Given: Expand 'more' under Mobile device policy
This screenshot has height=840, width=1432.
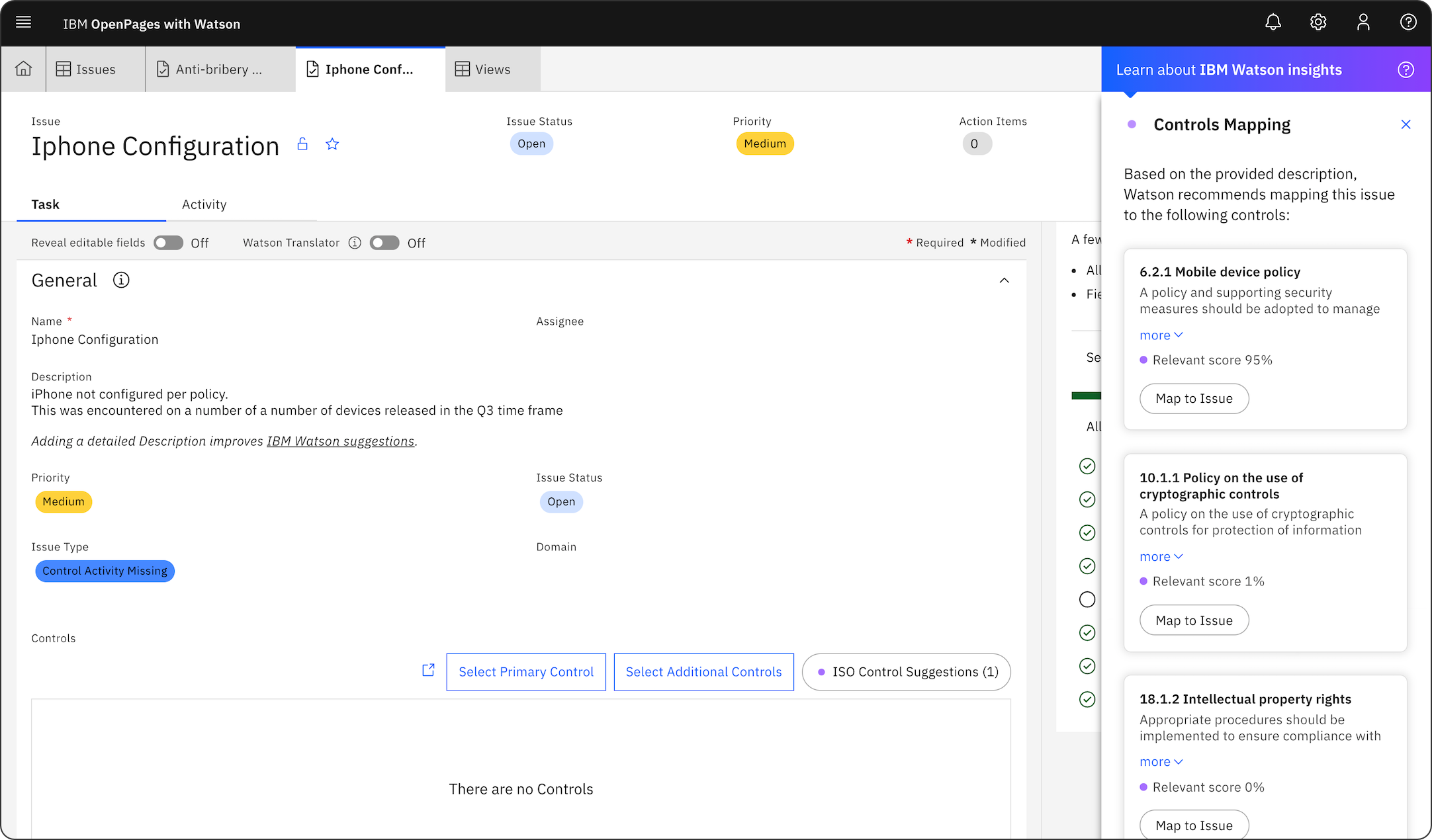Looking at the screenshot, I should pos(1160,335).
